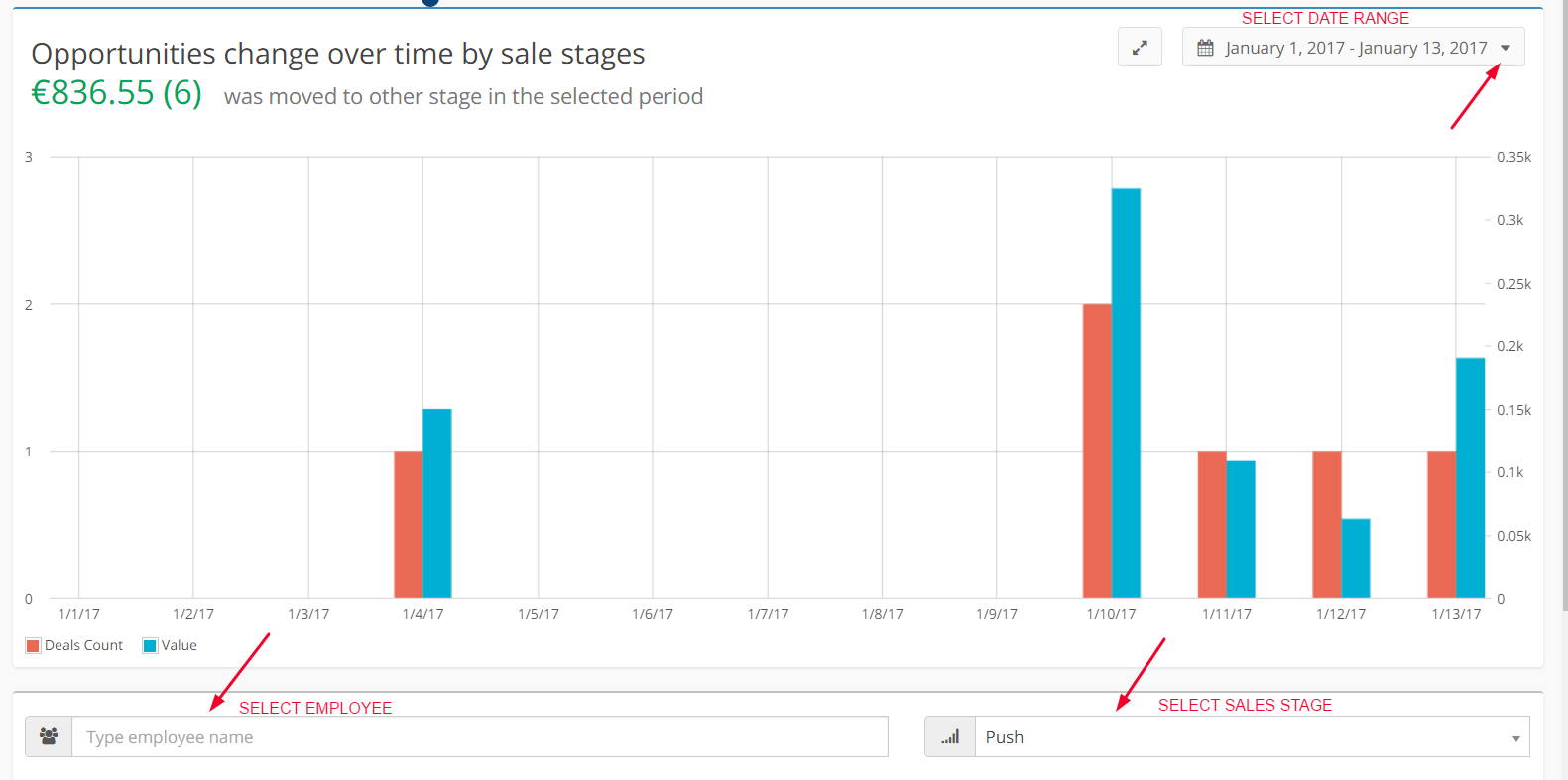Open the Push sales stage dropdown
This screenshot has height=780, width=1568.
point(1252,737)
